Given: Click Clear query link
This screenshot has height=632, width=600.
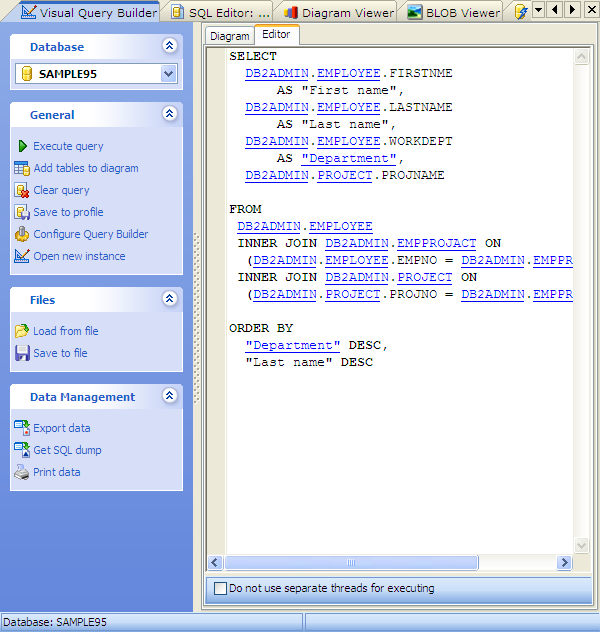Looking at the screenshot, I should (61, 190).
